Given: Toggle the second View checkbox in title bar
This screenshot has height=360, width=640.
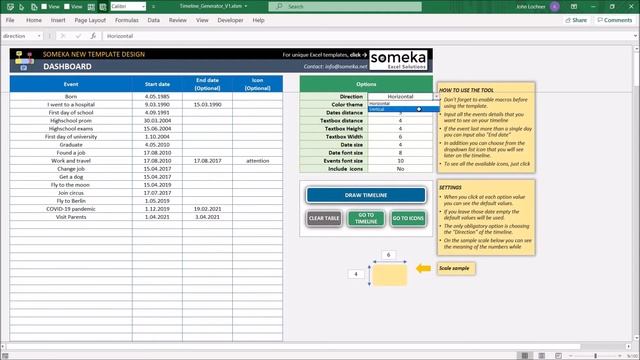Looking at the screenshot, I should coord(67,7).
